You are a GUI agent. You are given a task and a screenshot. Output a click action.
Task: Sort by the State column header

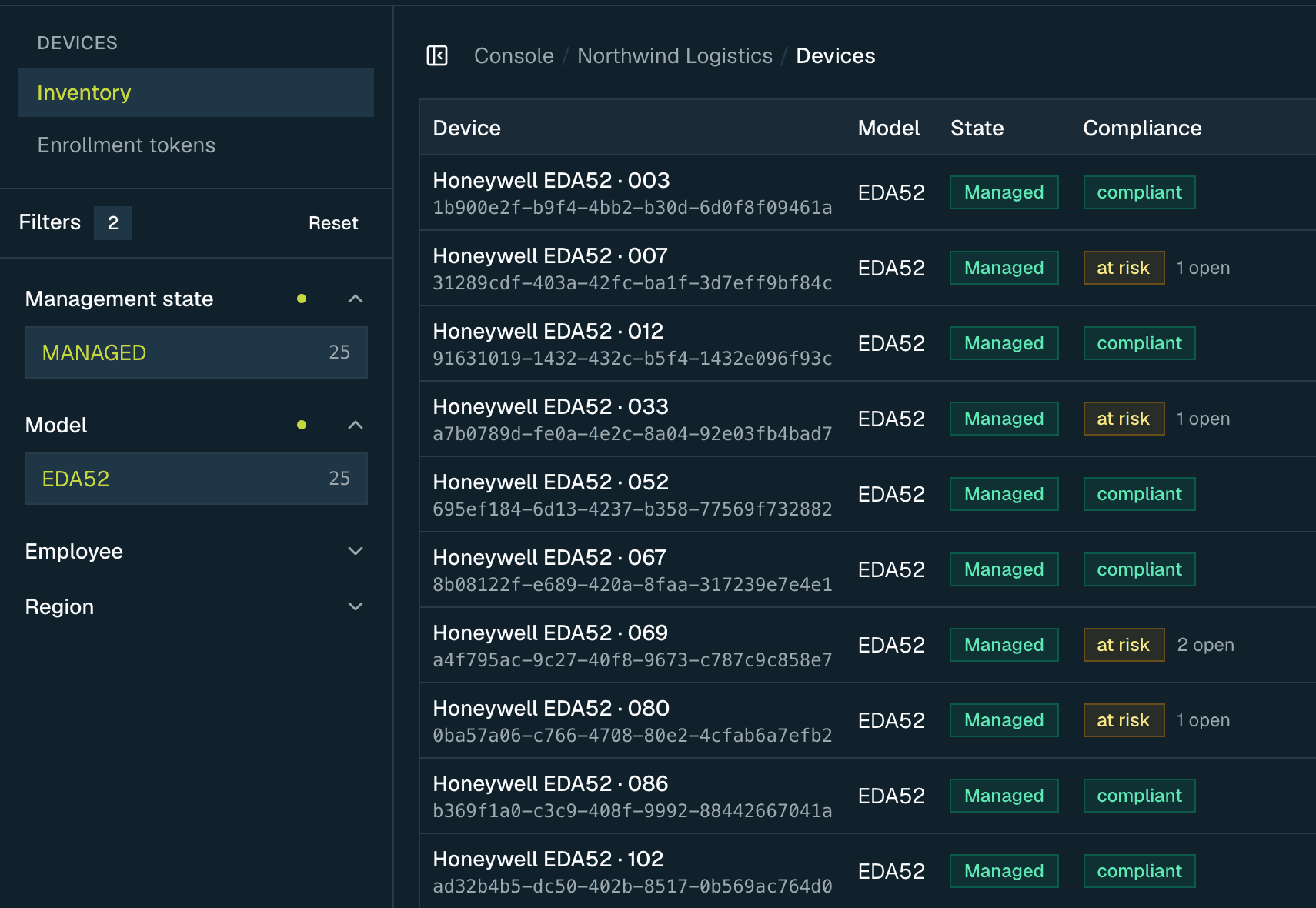(x=977, y=128)
